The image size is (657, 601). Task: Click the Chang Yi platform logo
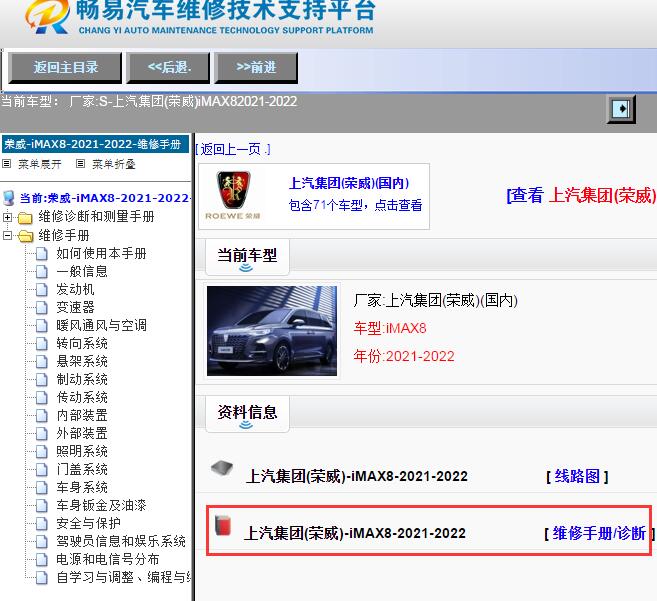(47, 17)
